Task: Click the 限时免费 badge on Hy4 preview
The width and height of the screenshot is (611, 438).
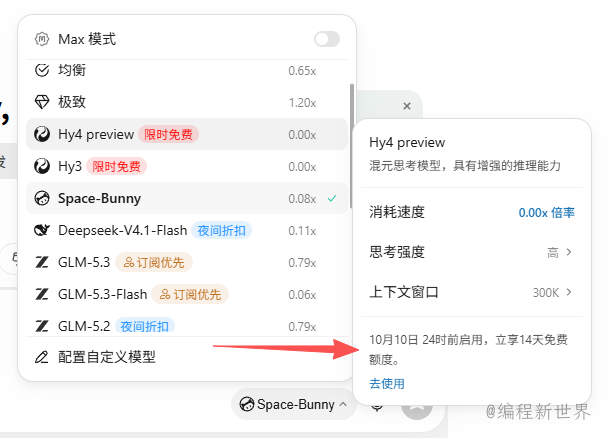Action: tap(168, 134)
